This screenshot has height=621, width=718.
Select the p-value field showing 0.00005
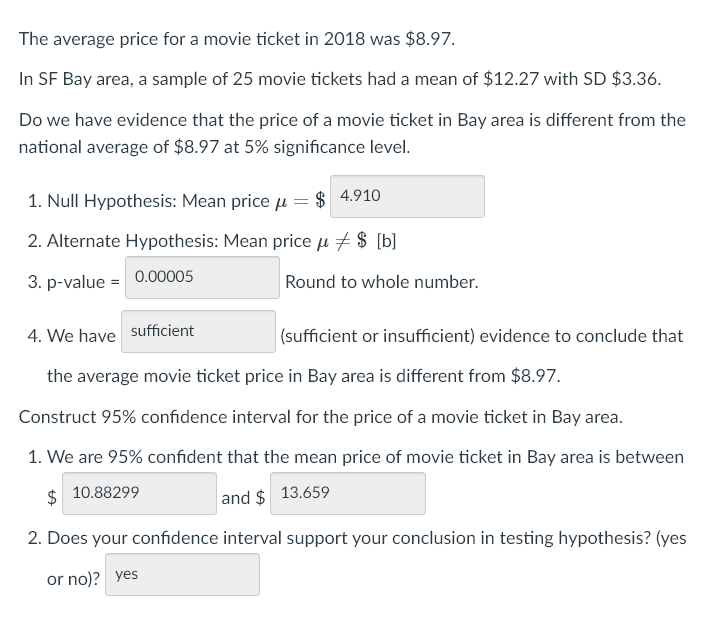[202, 278]
